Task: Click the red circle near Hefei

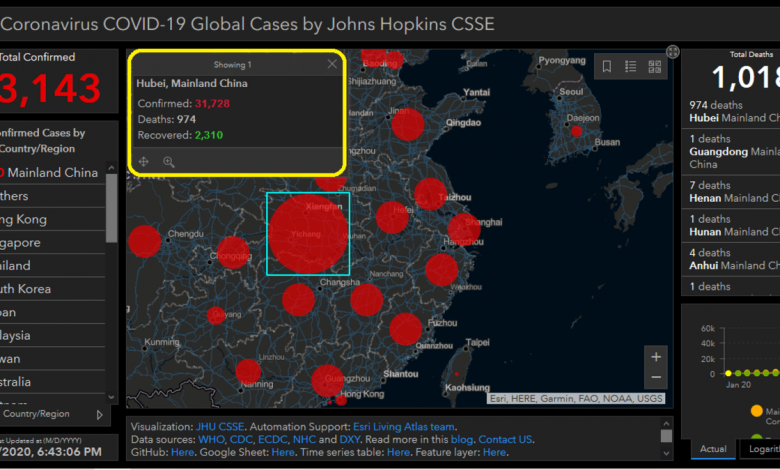Action: [x=392, y=217]
